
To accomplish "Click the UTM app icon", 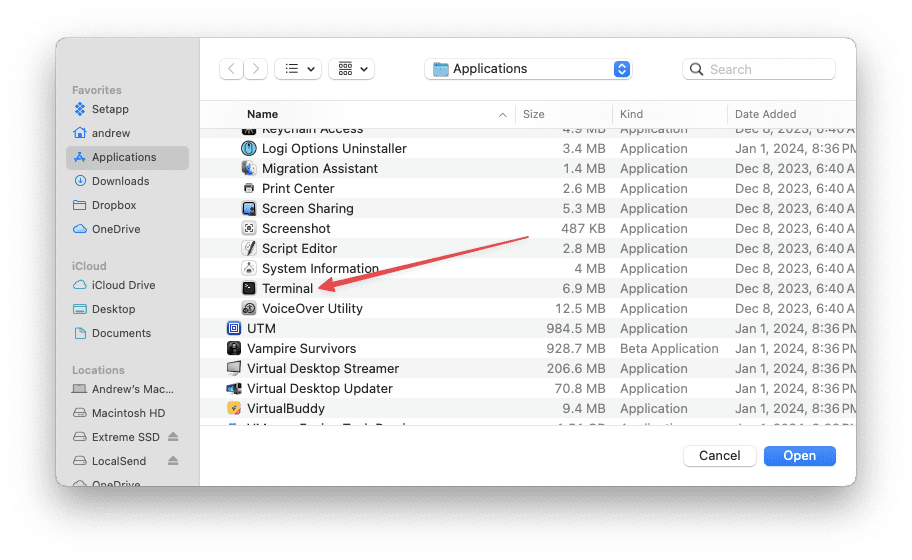I will click(x=234, y=329).
